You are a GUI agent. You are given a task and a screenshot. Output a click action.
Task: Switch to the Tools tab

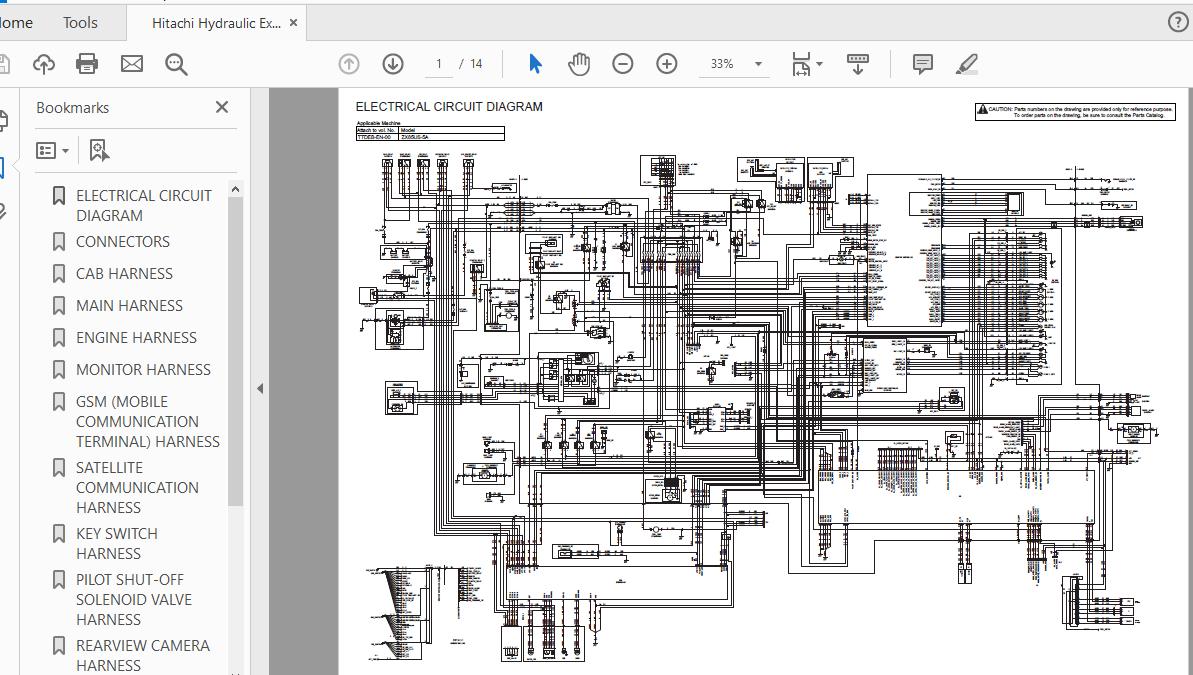(x=80, y=22)
